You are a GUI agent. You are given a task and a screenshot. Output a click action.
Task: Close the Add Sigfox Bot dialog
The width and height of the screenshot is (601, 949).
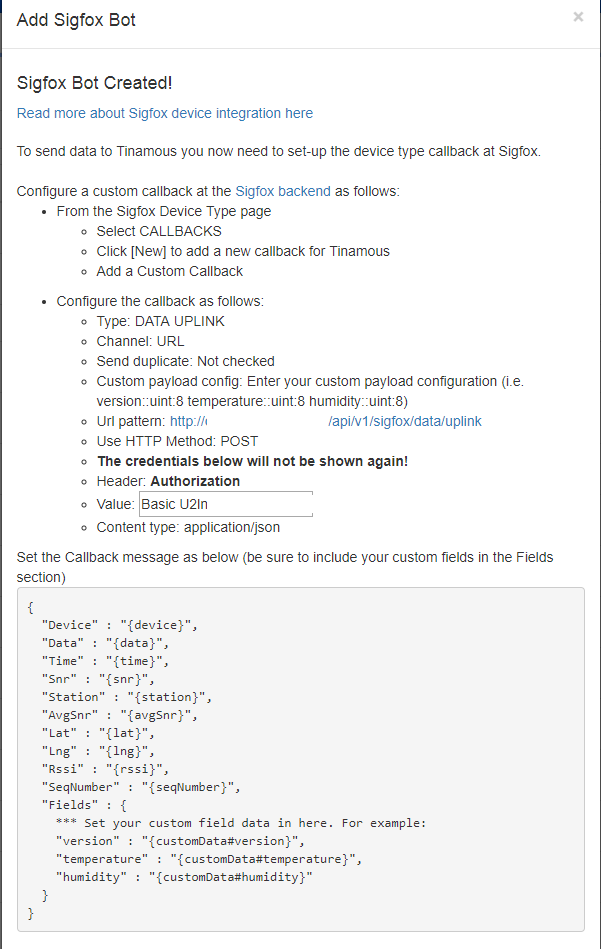pos(577,17)
